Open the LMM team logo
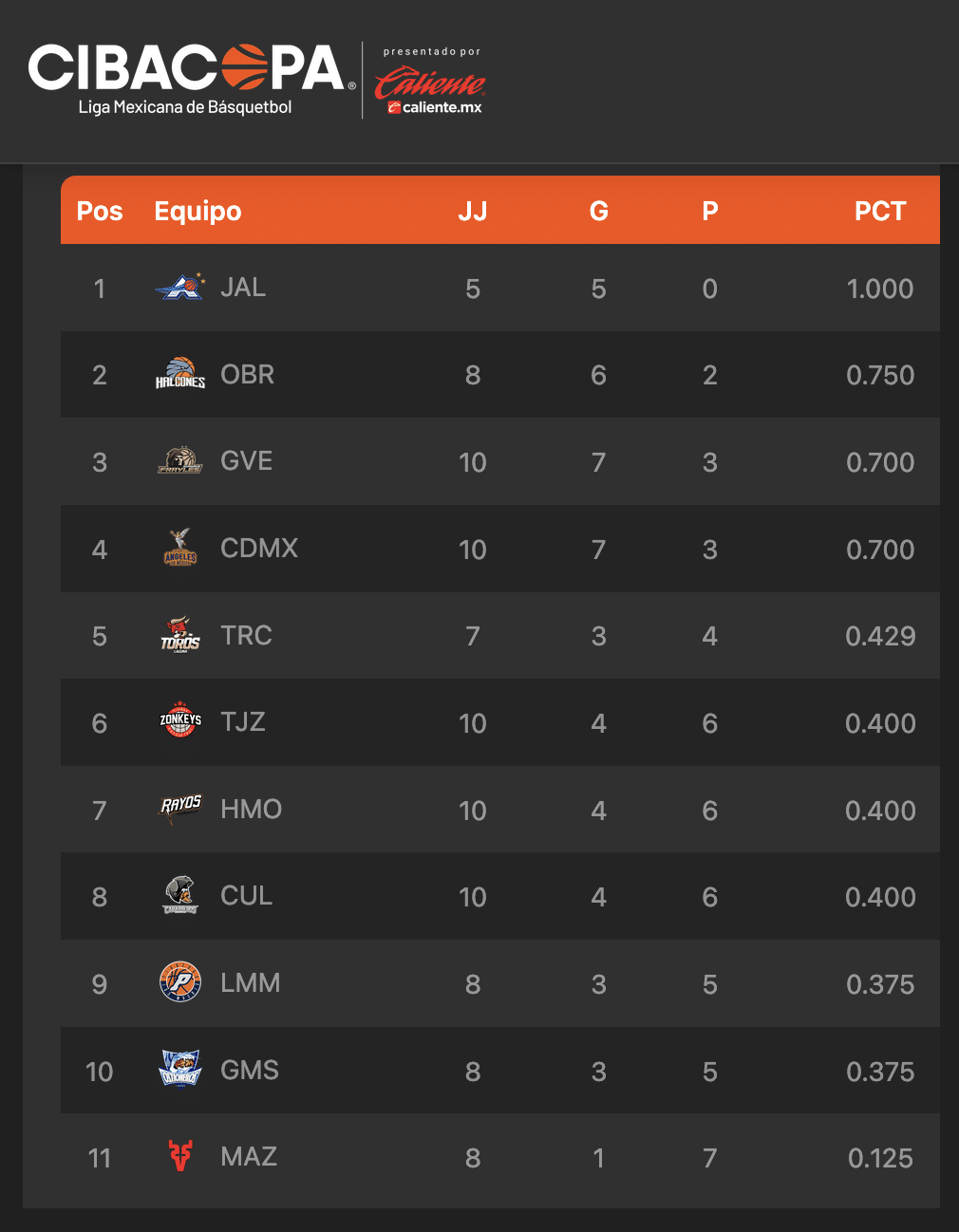Image resolution: width=959 pixels, height=1232 pixels. coord(180,982)
